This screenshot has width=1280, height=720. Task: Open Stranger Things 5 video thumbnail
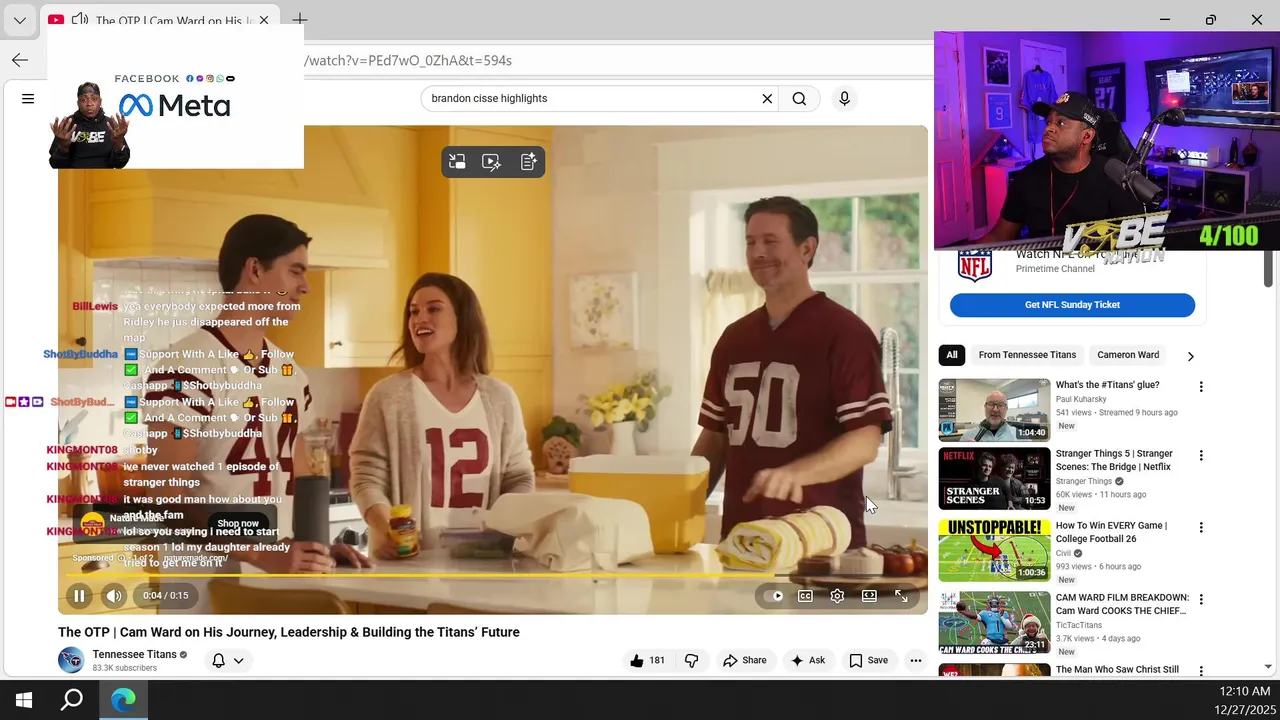point(994,478)
